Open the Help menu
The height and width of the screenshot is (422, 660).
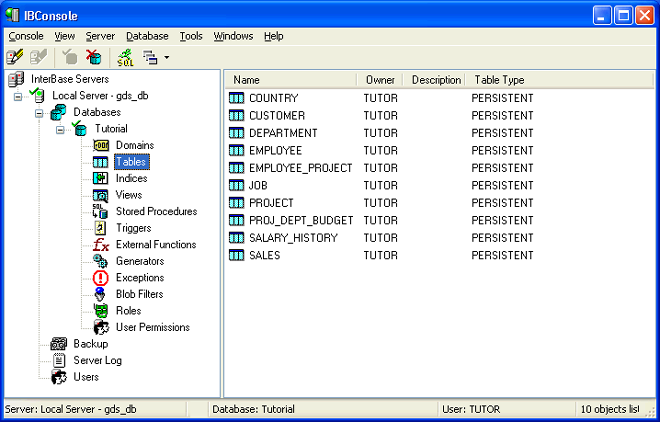pyautogui.click(x=274, y=36)
